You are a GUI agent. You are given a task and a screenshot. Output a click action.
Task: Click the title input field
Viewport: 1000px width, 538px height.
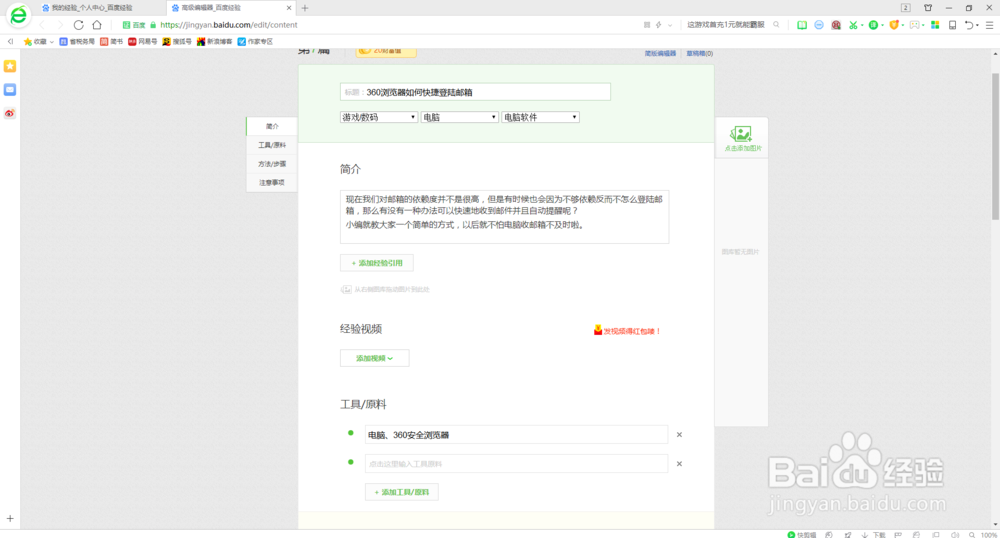tap(475, 92)
